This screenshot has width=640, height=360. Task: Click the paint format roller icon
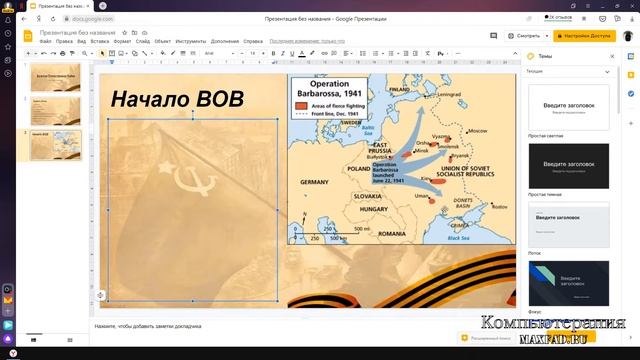coord(72,53)
